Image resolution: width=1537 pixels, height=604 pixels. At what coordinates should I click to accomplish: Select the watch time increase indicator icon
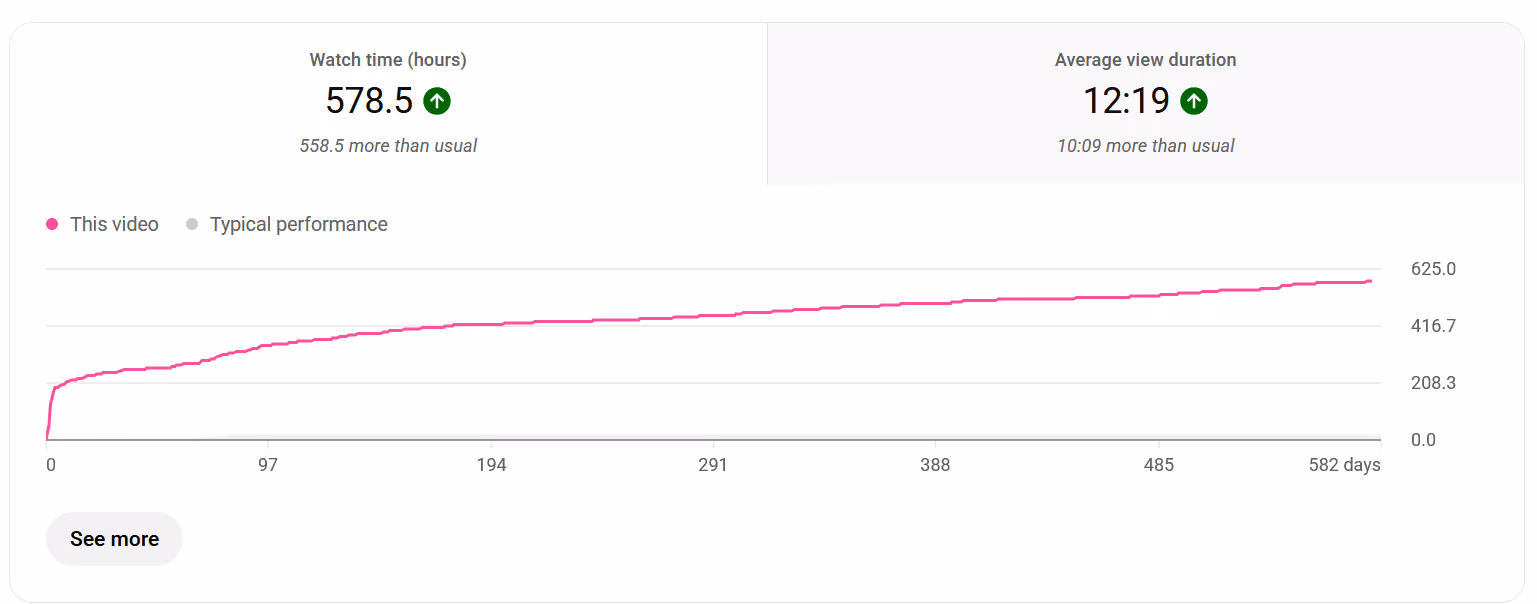coord(437,101)
